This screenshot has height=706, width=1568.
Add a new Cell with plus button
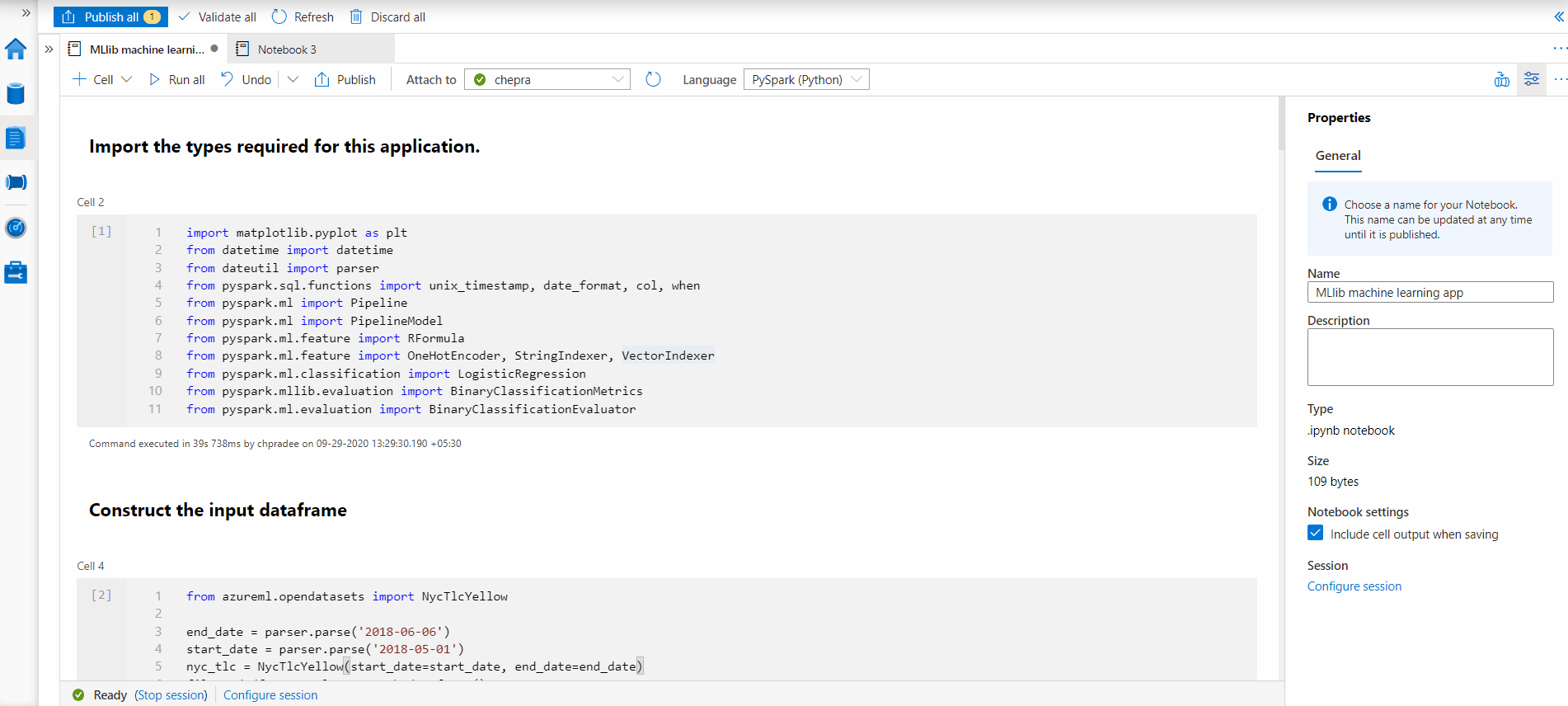click(x=93, y=80)
